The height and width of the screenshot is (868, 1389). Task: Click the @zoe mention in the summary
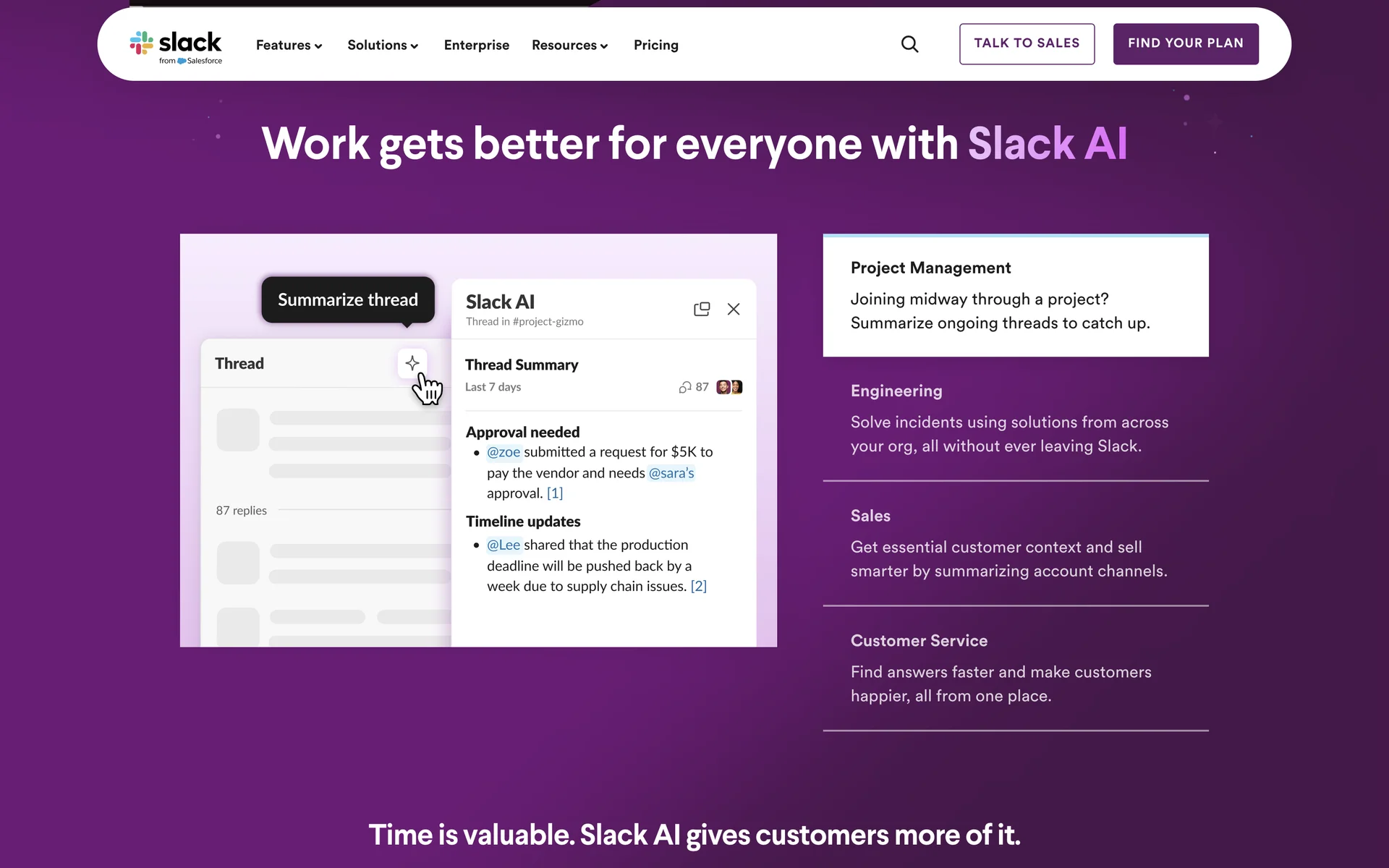[504, 452]
